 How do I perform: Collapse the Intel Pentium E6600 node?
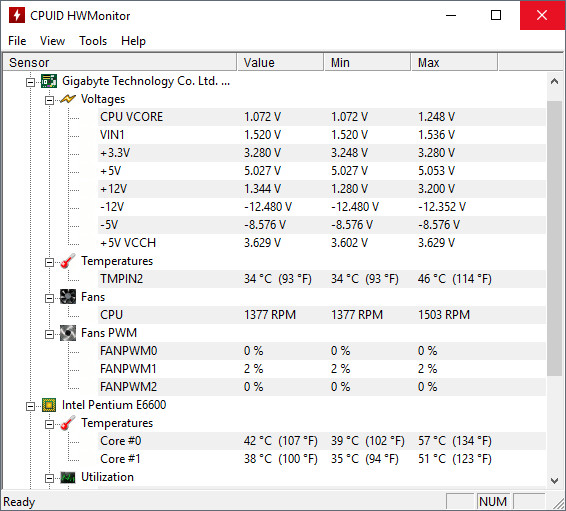30,406
